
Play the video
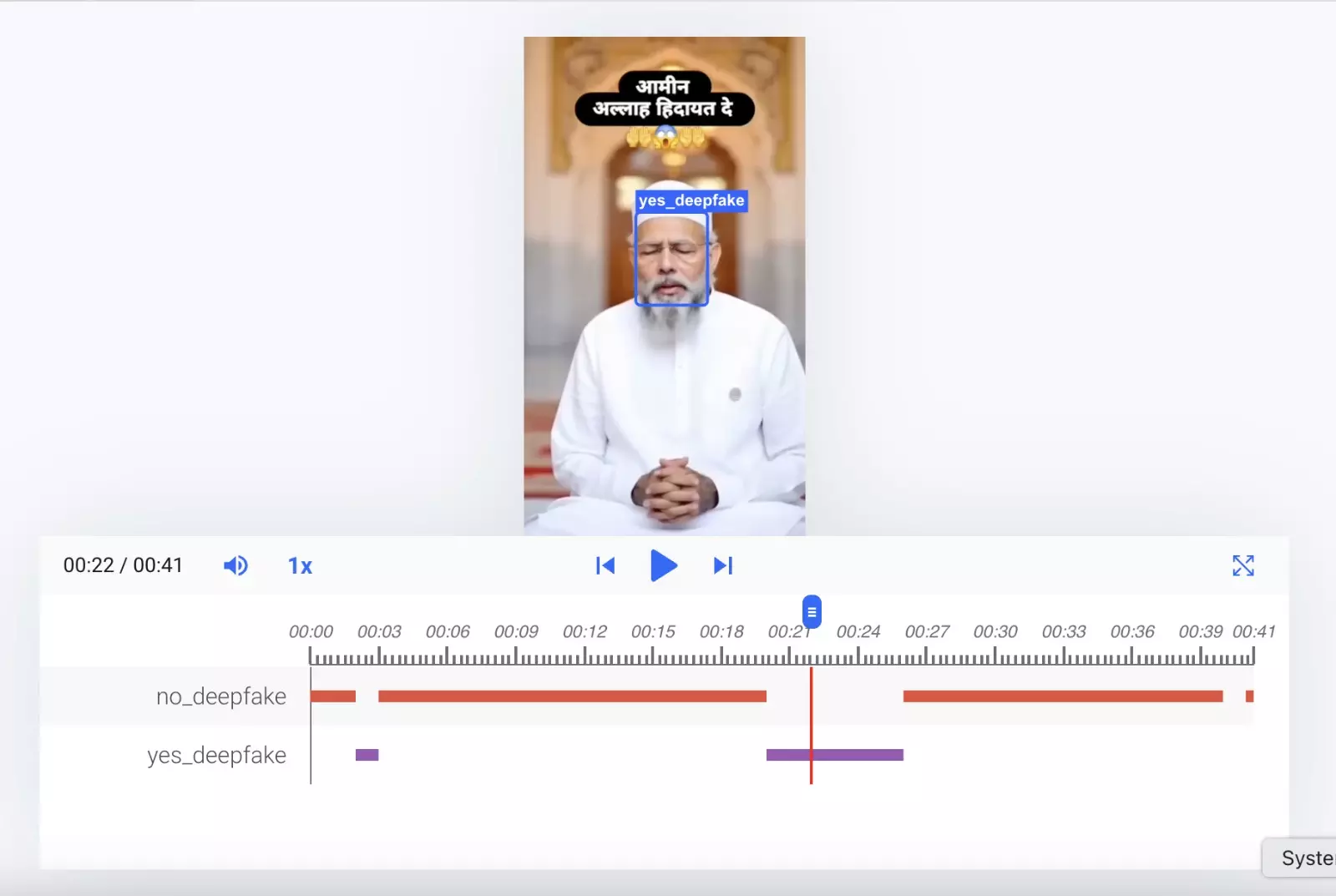tap(664, 565)
